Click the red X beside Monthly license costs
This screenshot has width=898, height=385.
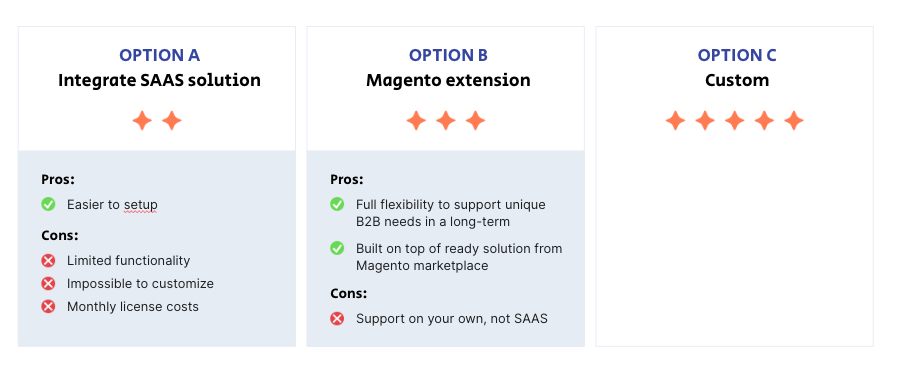point(48,307)
